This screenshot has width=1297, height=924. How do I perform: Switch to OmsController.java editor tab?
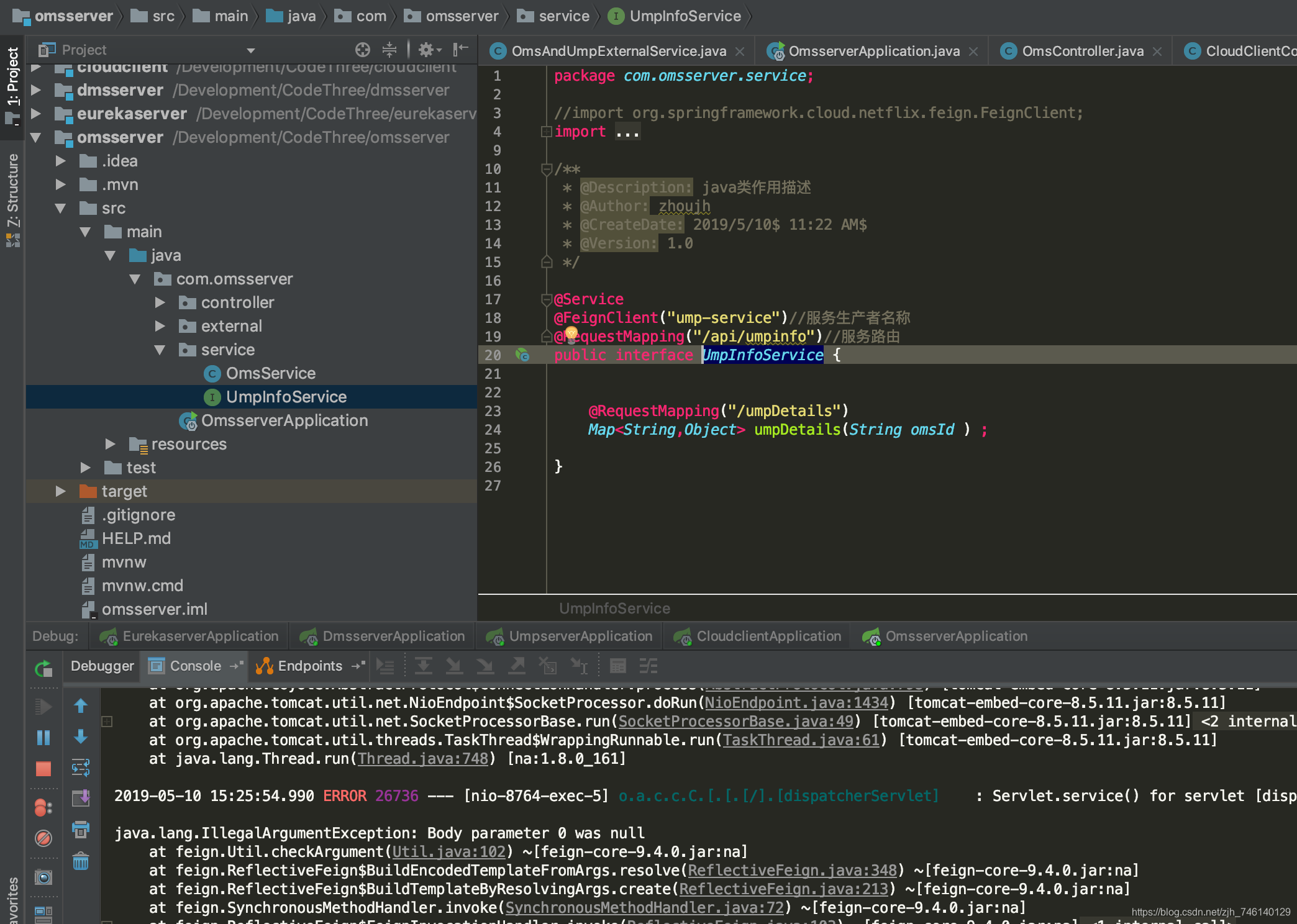[x=1082, y=52]
